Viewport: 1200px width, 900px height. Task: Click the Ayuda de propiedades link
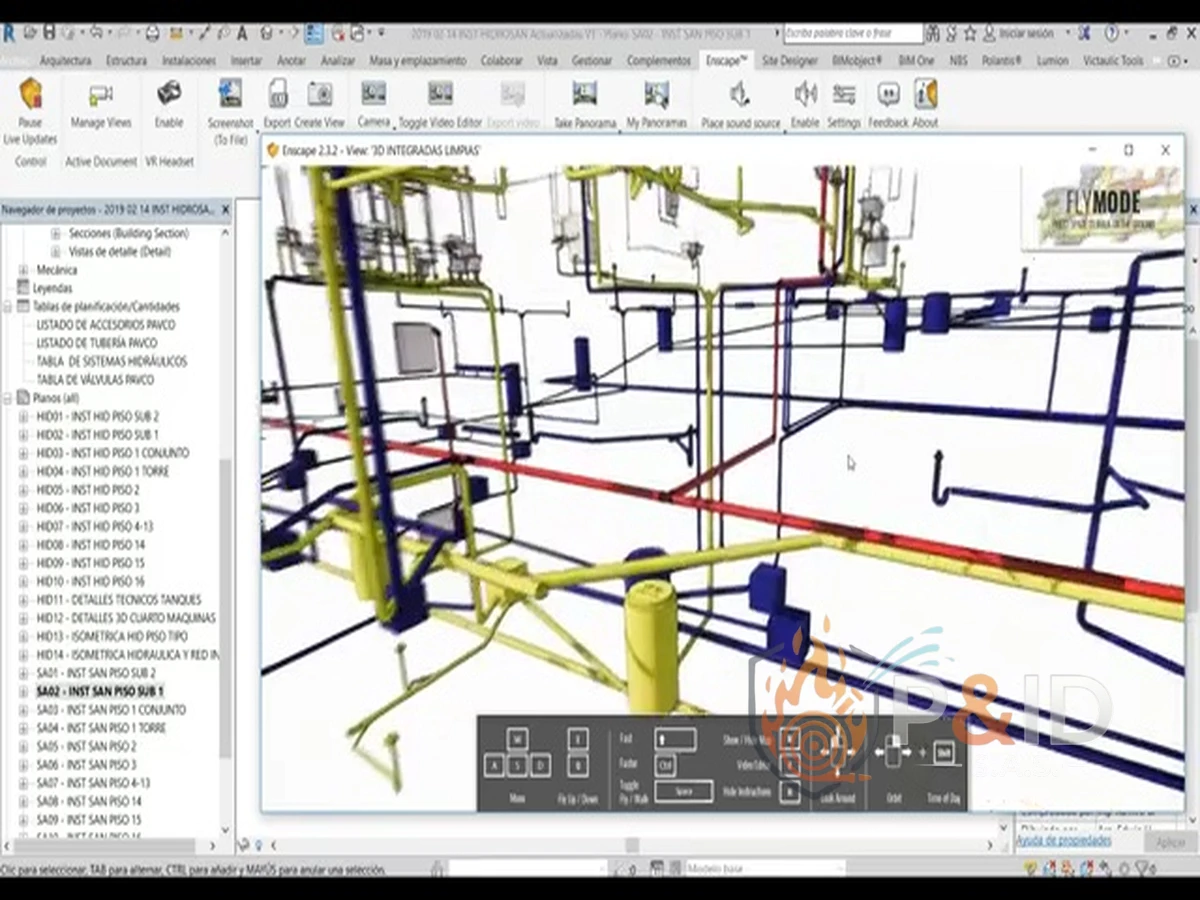click(1063, 841)
